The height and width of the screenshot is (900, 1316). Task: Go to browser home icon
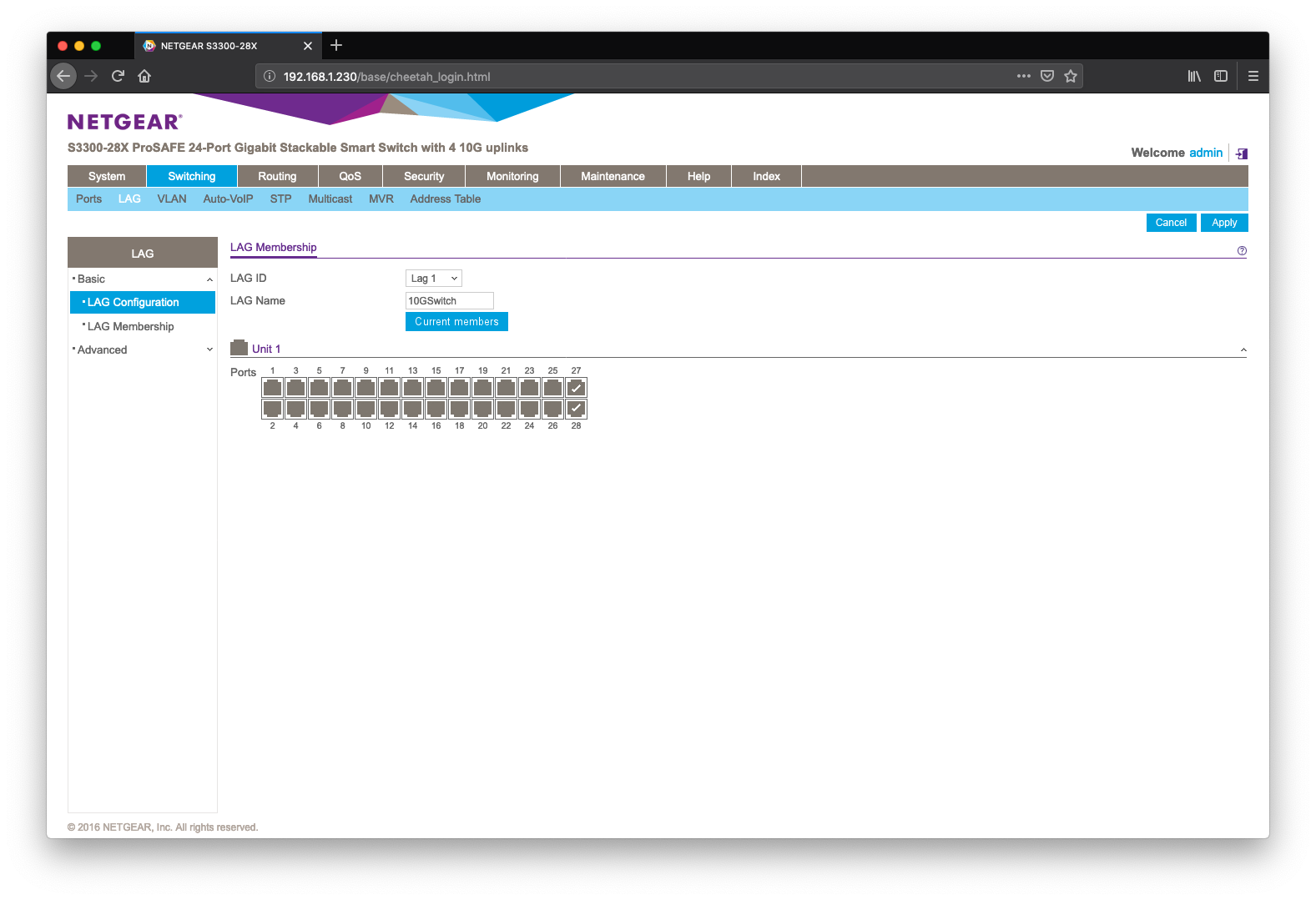click(x=144, y=76)
